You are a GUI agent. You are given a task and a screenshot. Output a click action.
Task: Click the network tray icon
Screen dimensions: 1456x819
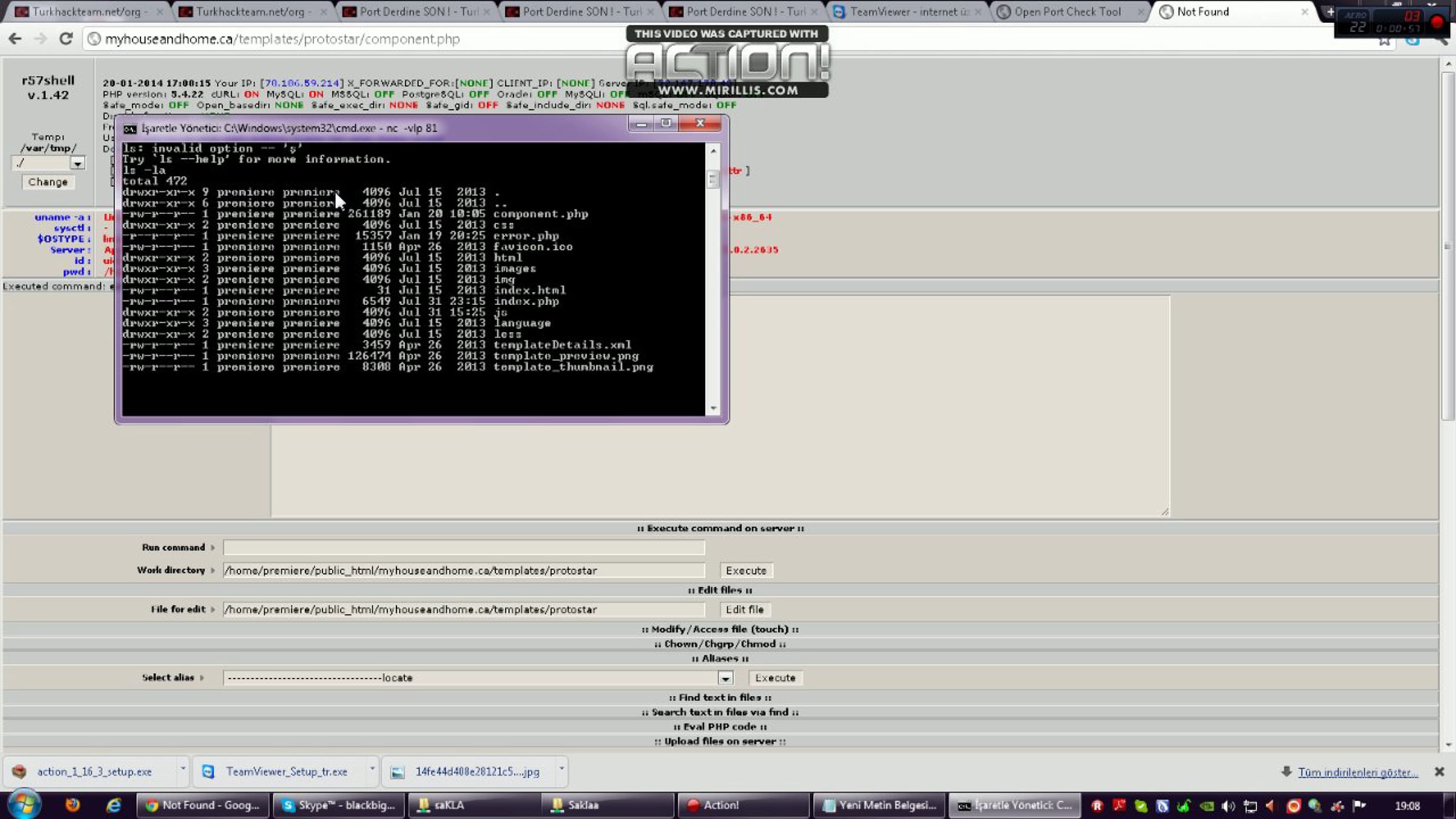pos(1250,806)
